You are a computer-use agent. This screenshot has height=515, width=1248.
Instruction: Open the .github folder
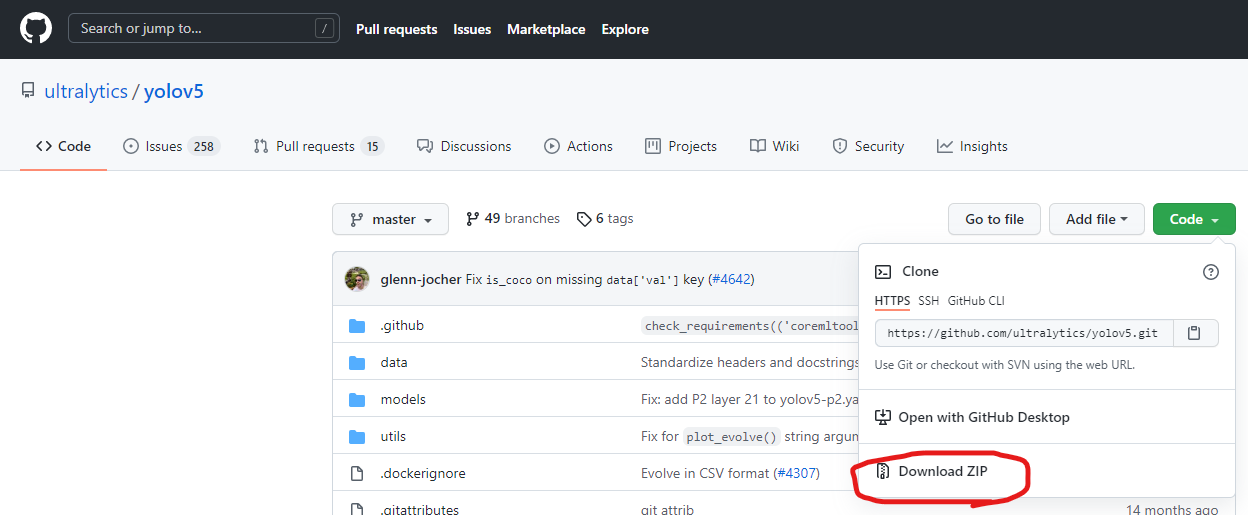tap(402, 326)
